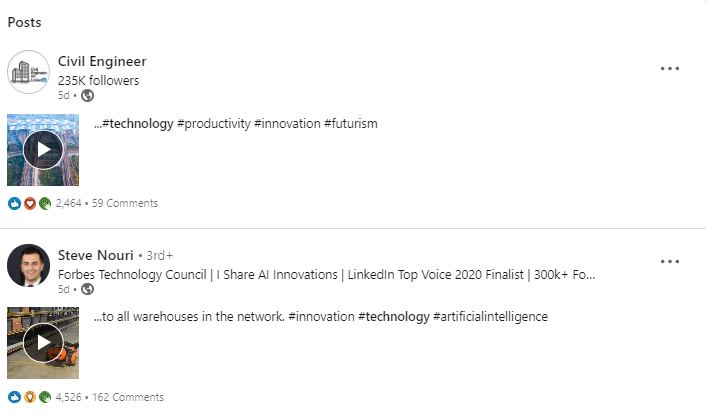Play the Civil Engineer post video
The height and width of the screenshot is (416, 706).
click(x=43, y=150)
